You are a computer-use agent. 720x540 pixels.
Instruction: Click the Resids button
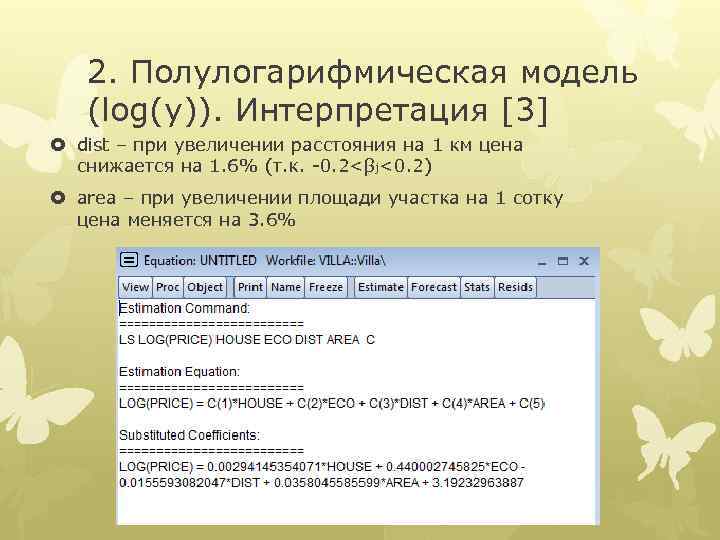pos(515,287)
